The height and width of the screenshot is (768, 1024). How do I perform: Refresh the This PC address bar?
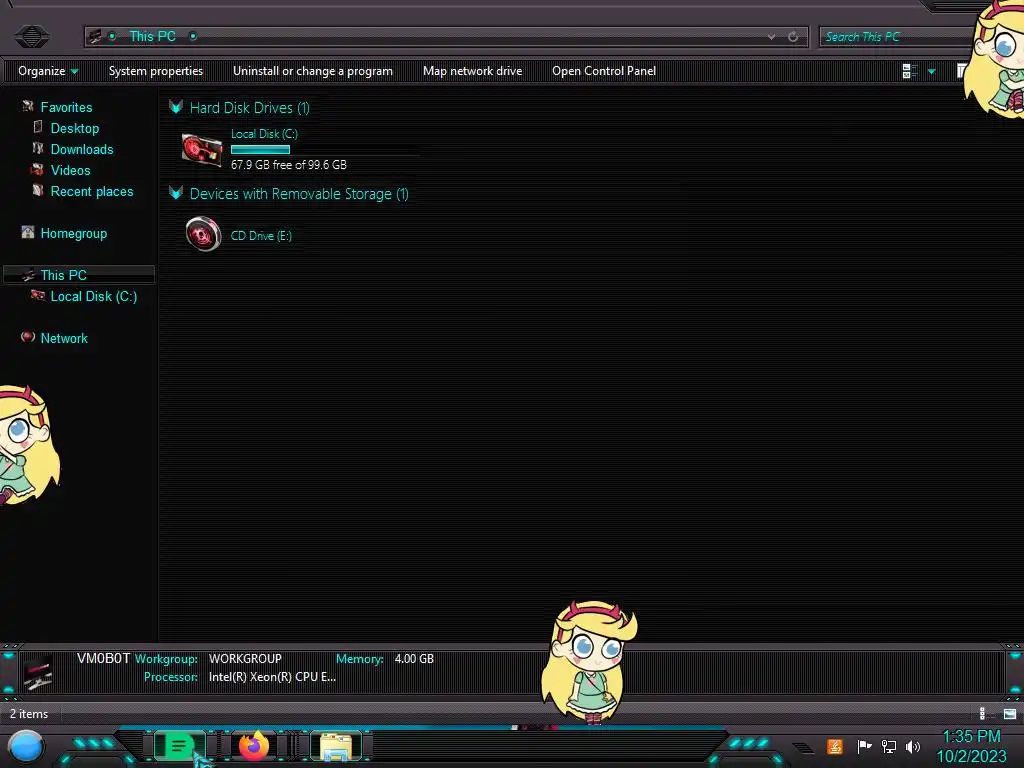click(x=793, y=37)
